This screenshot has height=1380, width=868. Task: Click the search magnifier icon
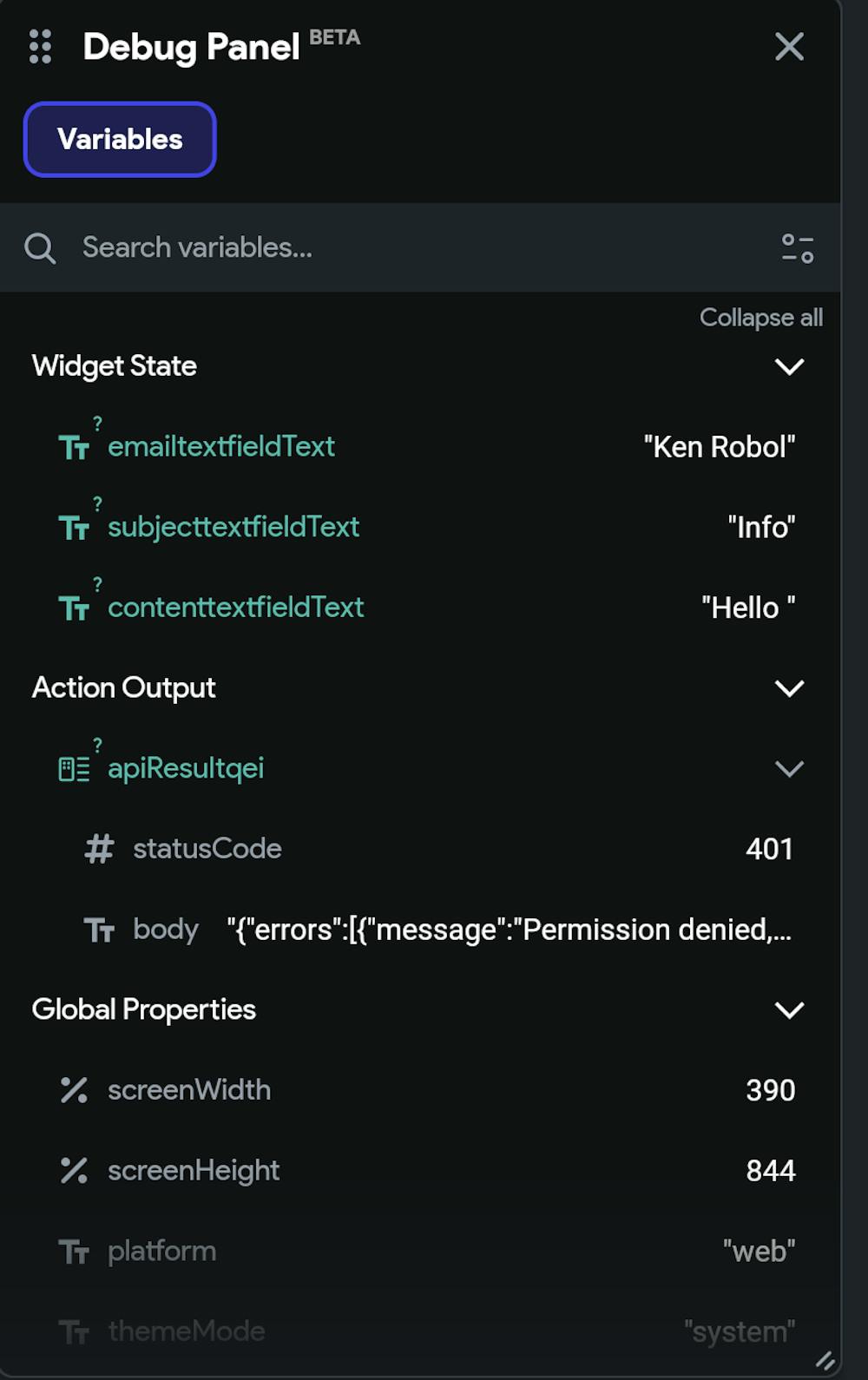tap(40, 248)
